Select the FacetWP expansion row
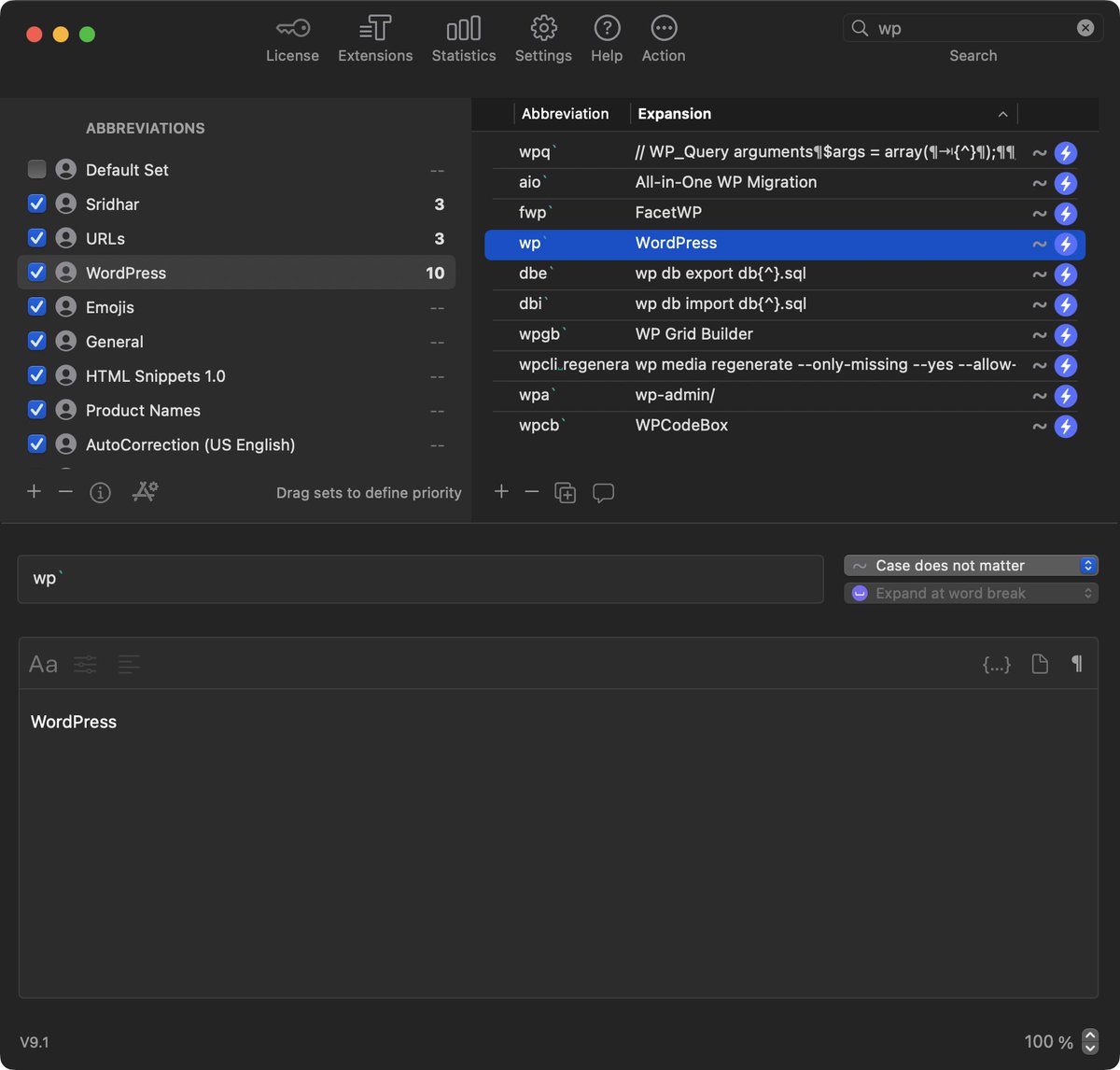Image resolution: width=1120 pixels, height=1070 pixels. (785, 213)
